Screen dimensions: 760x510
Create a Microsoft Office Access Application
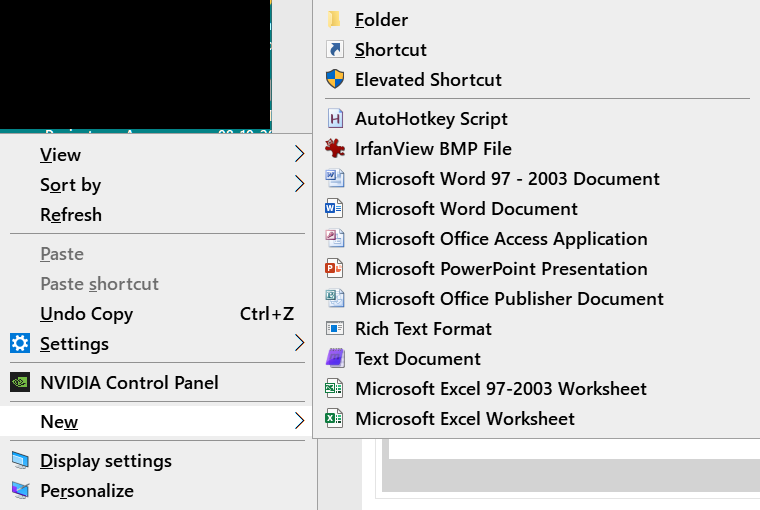537,239
